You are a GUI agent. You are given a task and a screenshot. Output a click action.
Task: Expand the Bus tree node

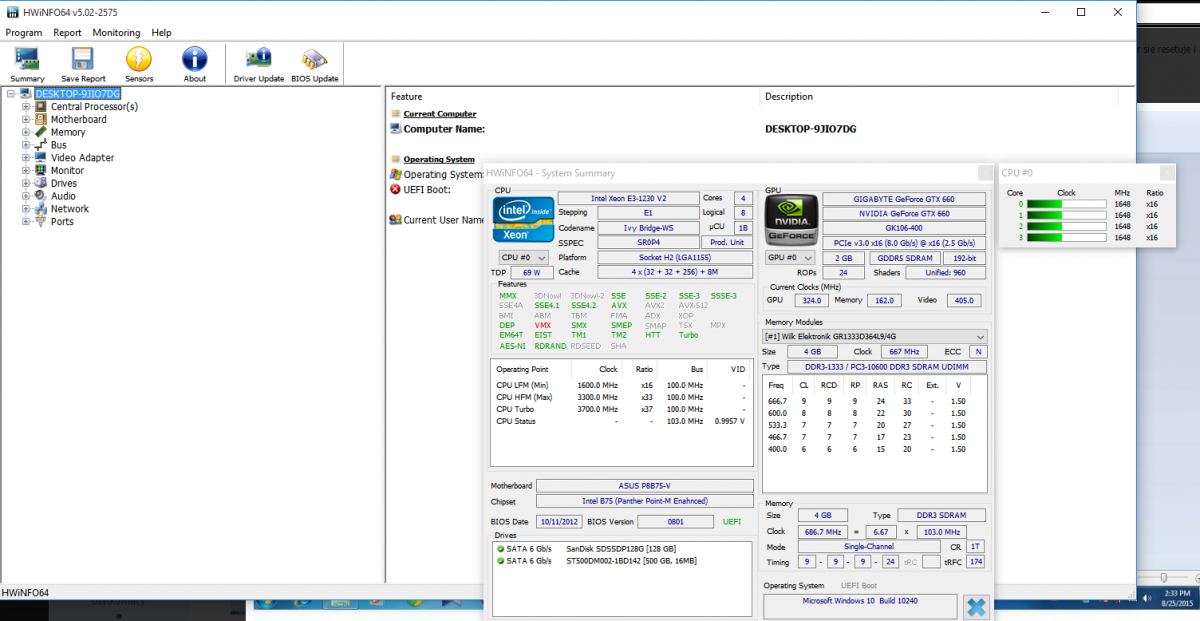26,145
